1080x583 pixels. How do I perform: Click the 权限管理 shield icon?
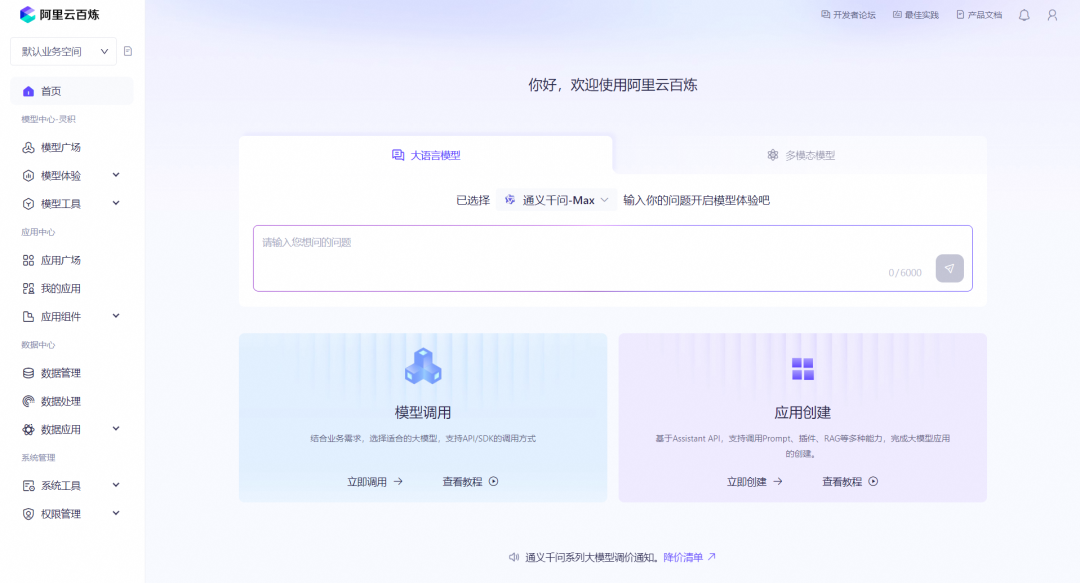(x=28, y=514)
